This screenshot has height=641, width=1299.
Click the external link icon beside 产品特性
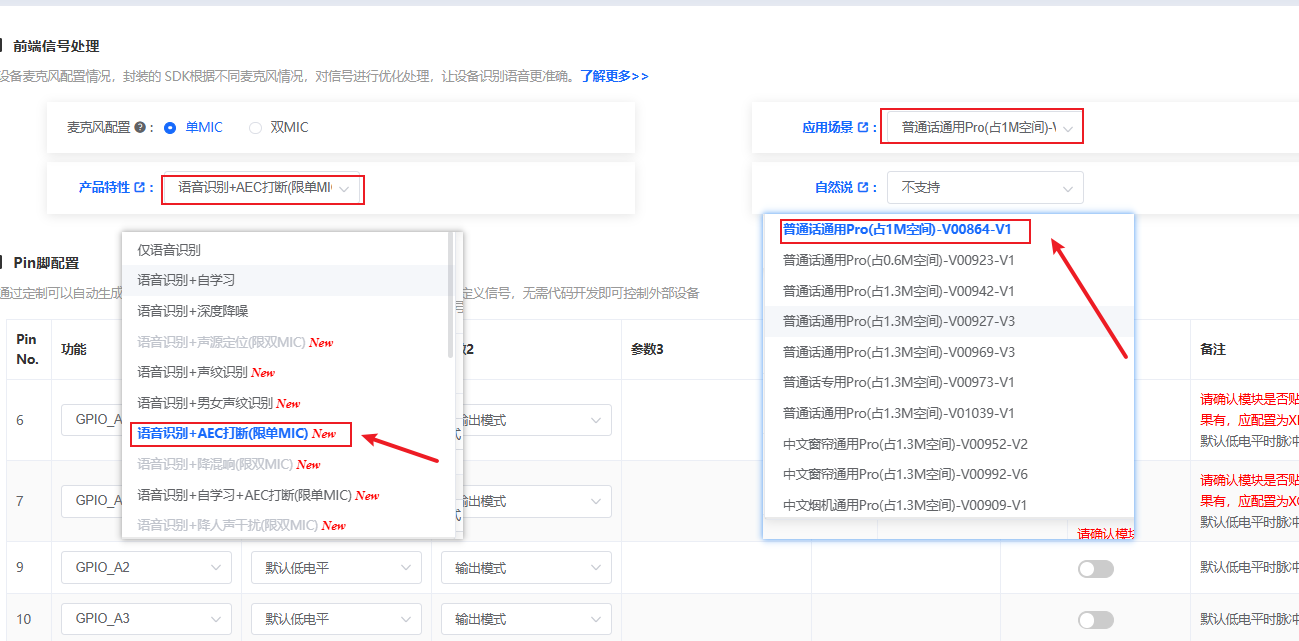[x=139, y=187]
